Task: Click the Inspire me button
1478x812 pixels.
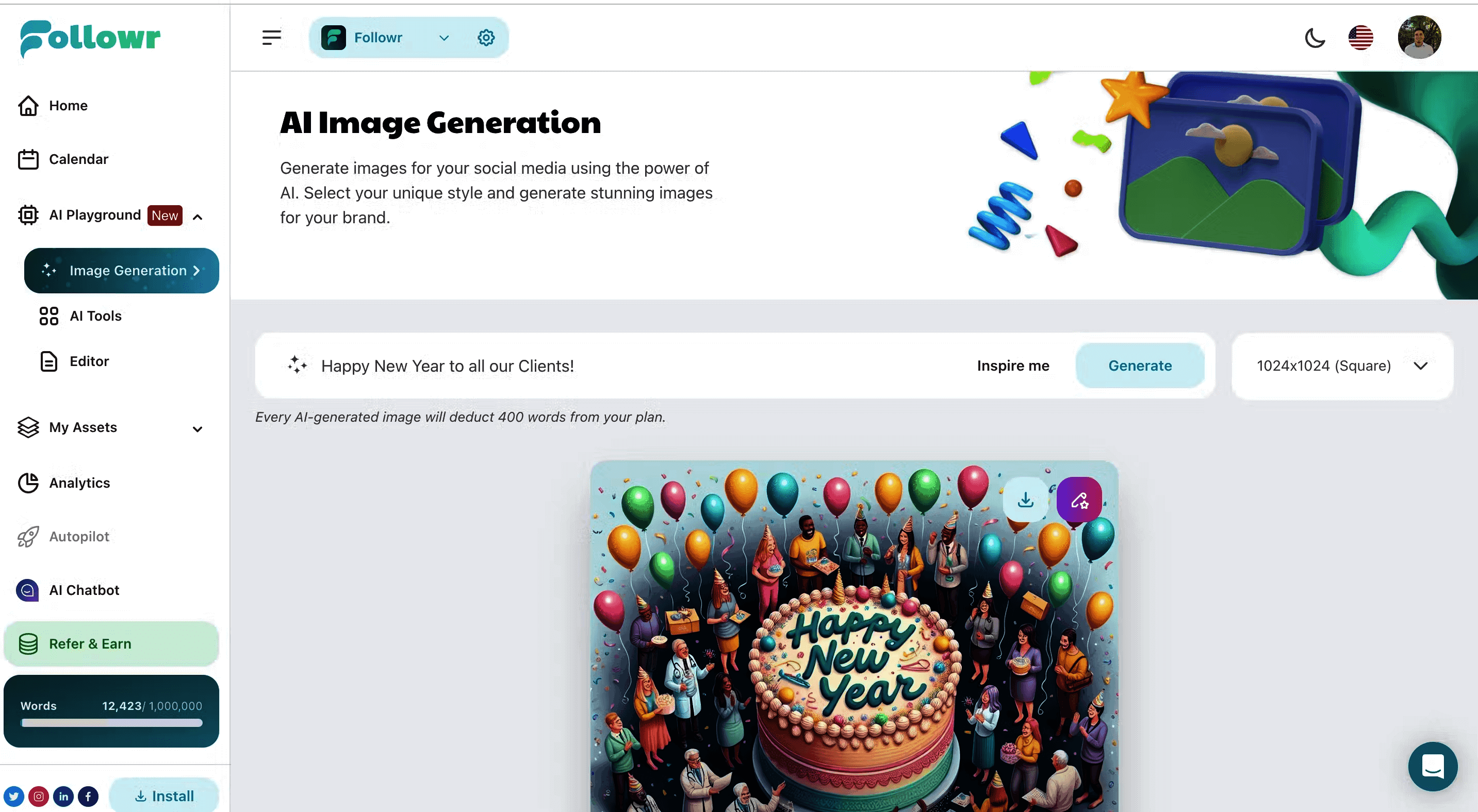Action: click(1013, 366)
